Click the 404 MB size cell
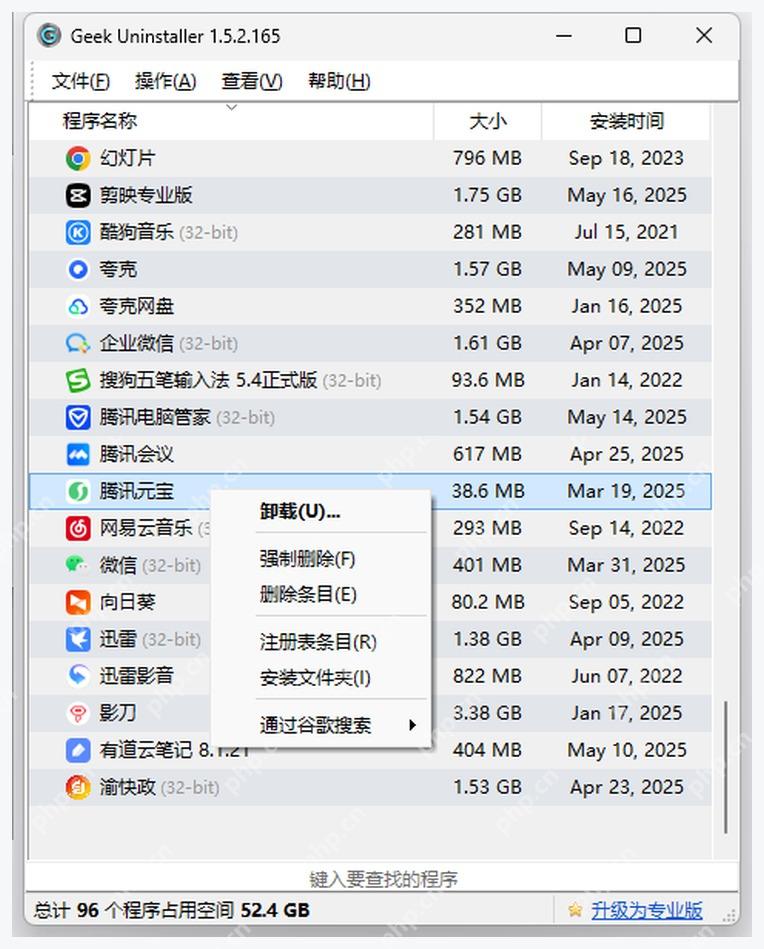 tap(488, 750)
